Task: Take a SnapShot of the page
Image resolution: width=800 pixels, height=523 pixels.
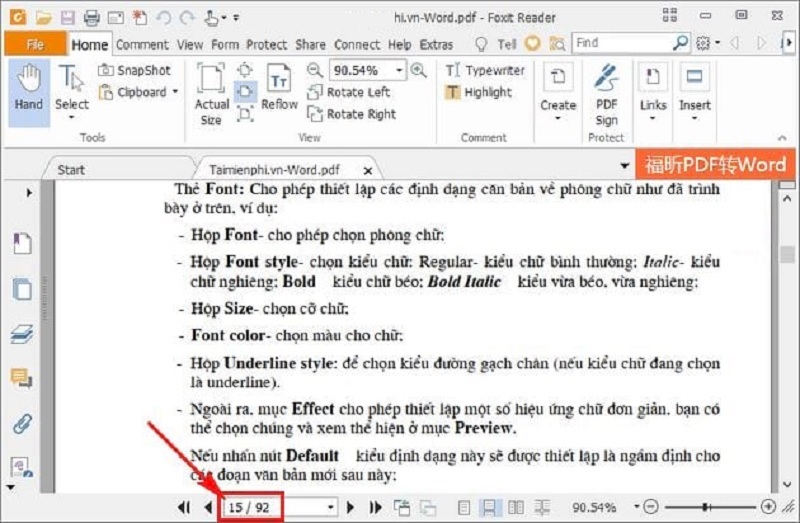Action: (x=134, y=70)
